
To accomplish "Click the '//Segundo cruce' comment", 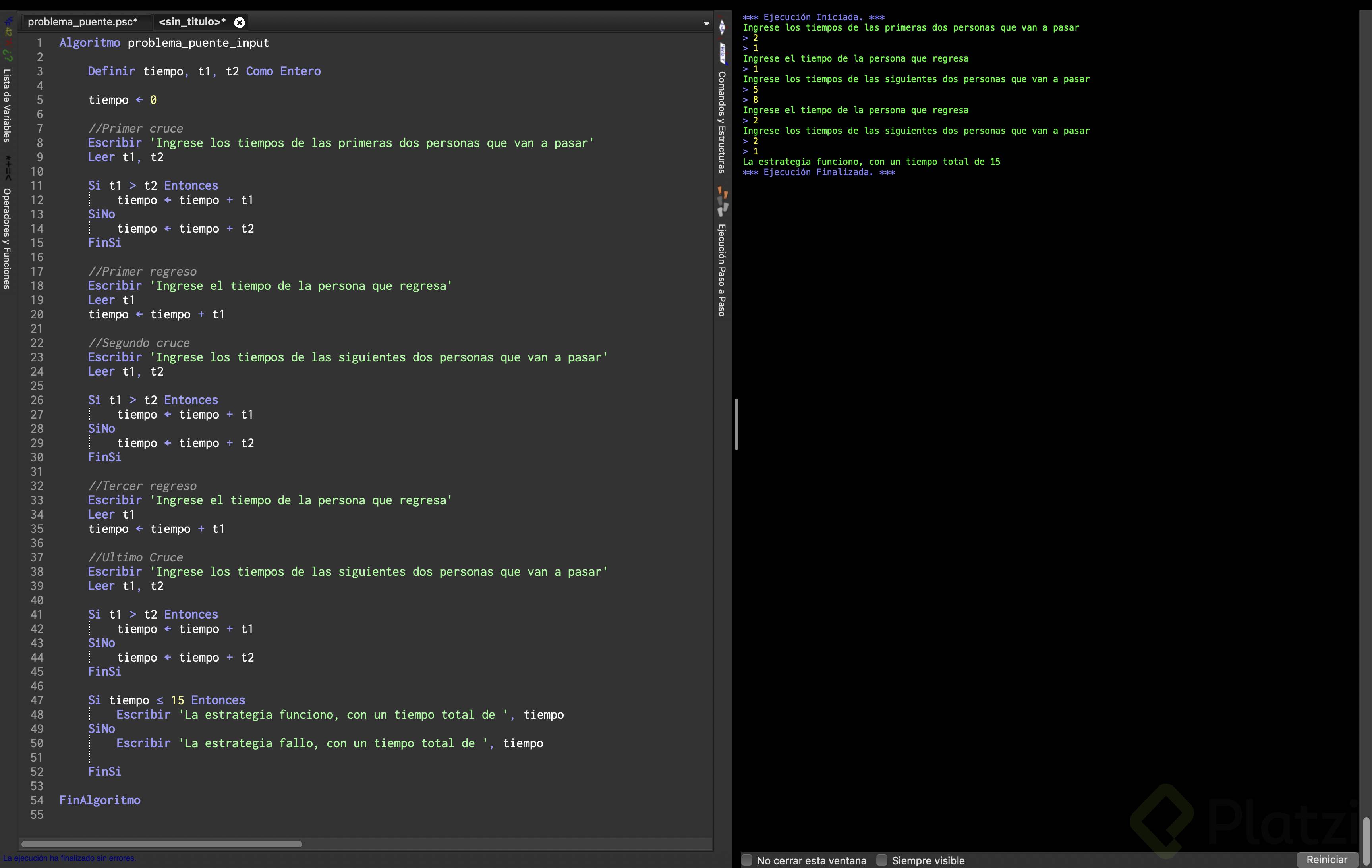I will pos(139,343).
